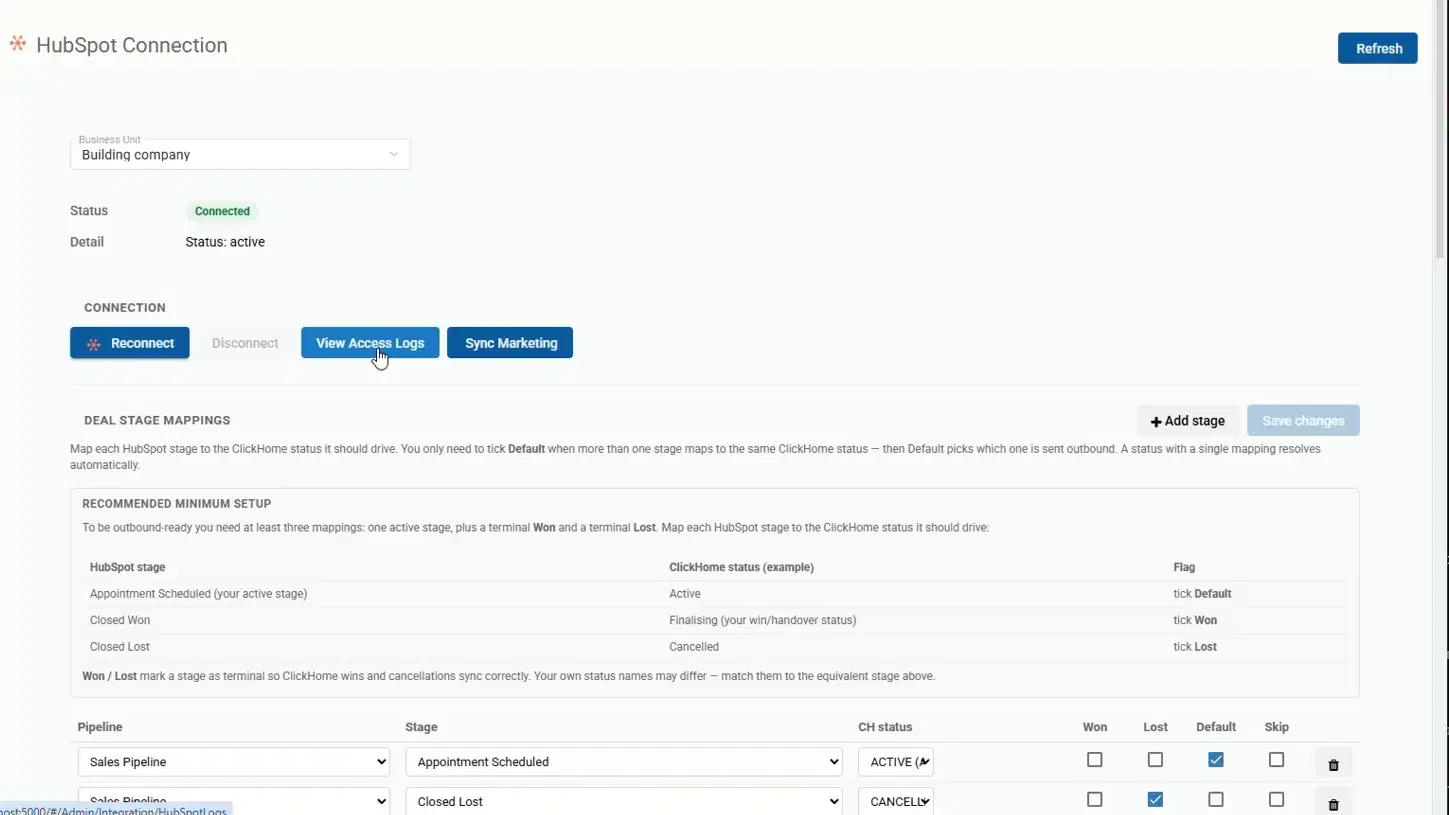Click the CONNECTION section heading
The image size is (1449, 815).
[125, 307]
